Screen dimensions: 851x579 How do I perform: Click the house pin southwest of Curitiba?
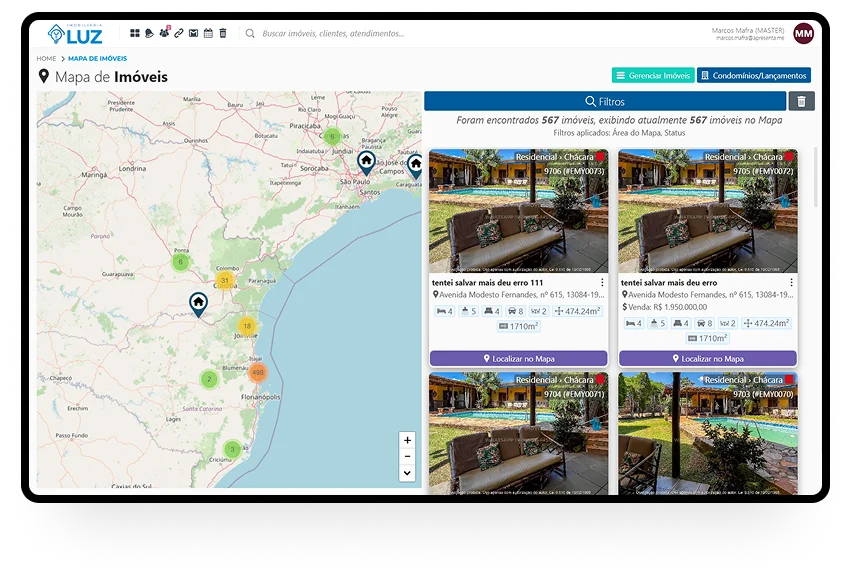(x=199, y=305)
